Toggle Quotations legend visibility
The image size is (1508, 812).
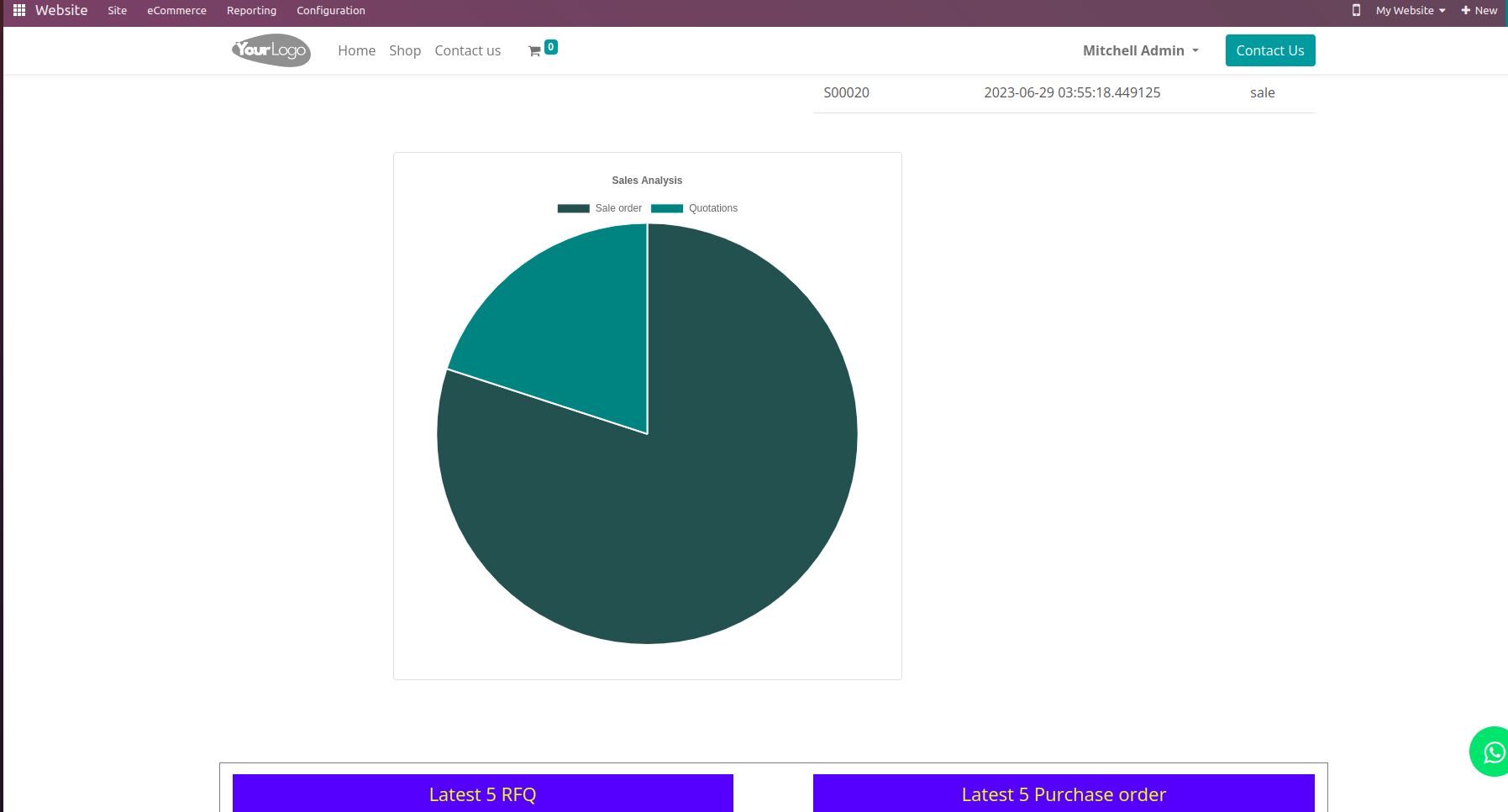click(x=694, y=208)
